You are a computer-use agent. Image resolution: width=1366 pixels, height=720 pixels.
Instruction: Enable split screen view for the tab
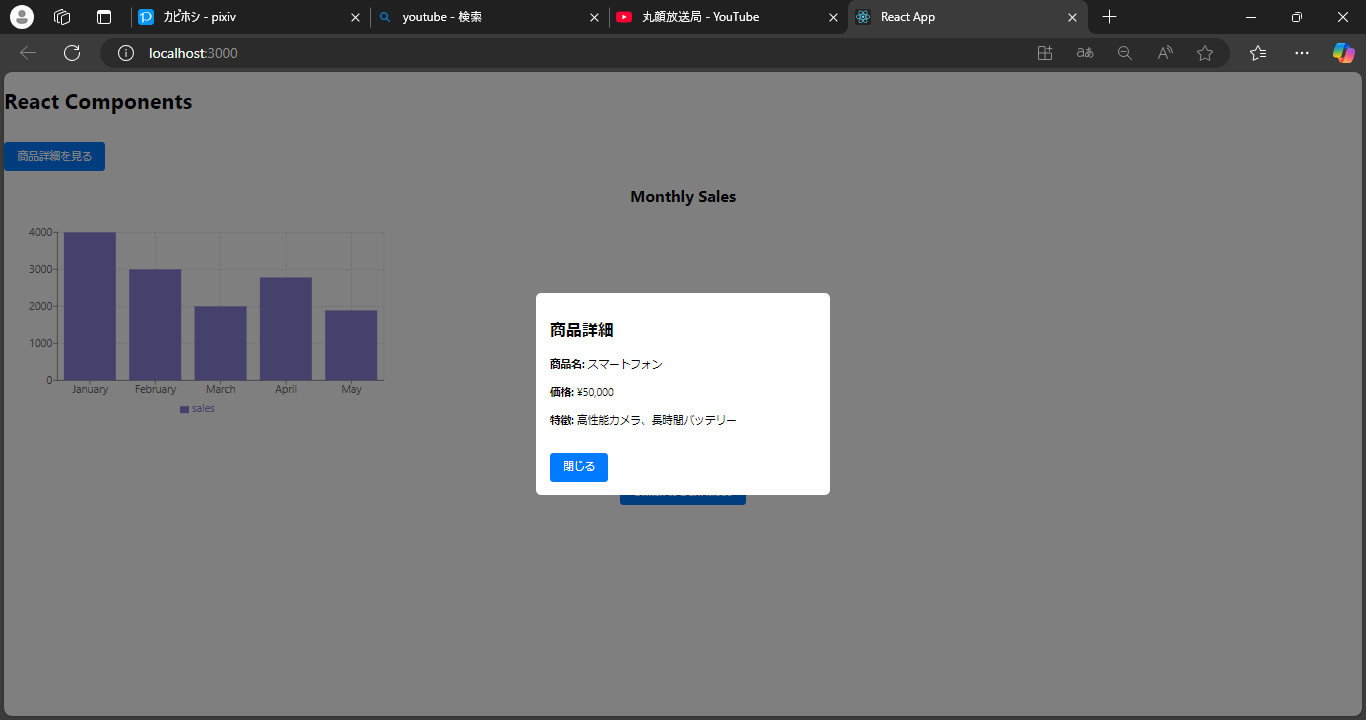(x=1044, y=52)
